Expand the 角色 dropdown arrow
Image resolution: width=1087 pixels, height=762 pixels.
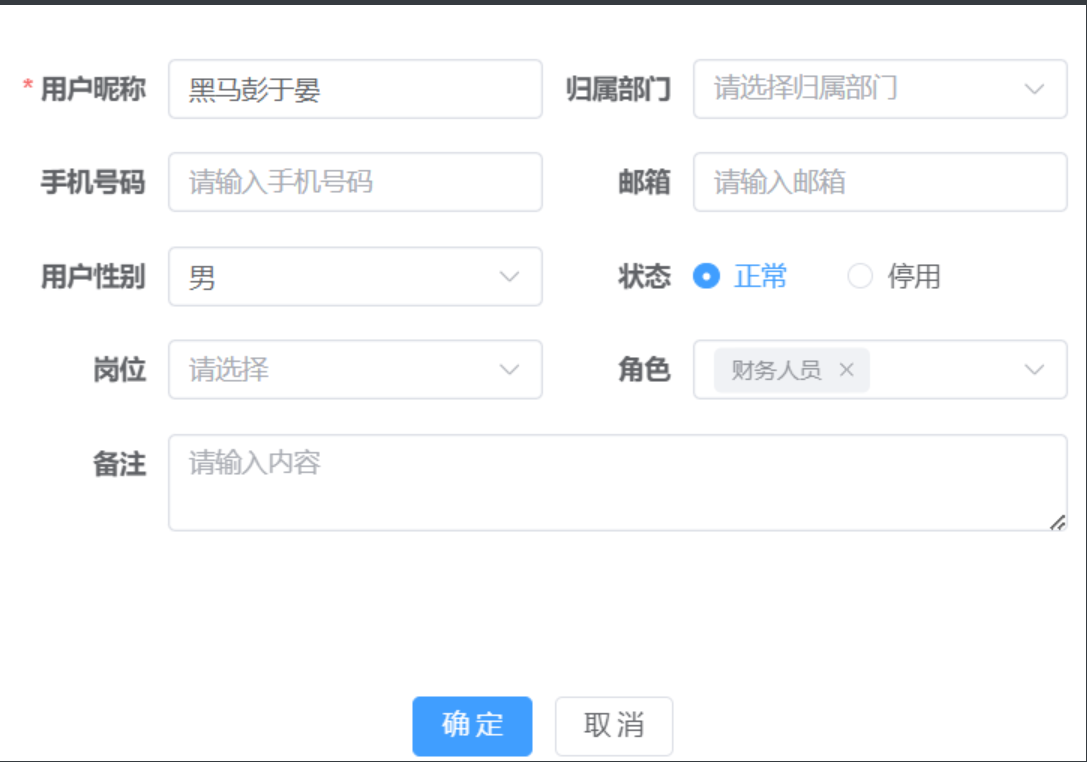tap(1034, 370)
